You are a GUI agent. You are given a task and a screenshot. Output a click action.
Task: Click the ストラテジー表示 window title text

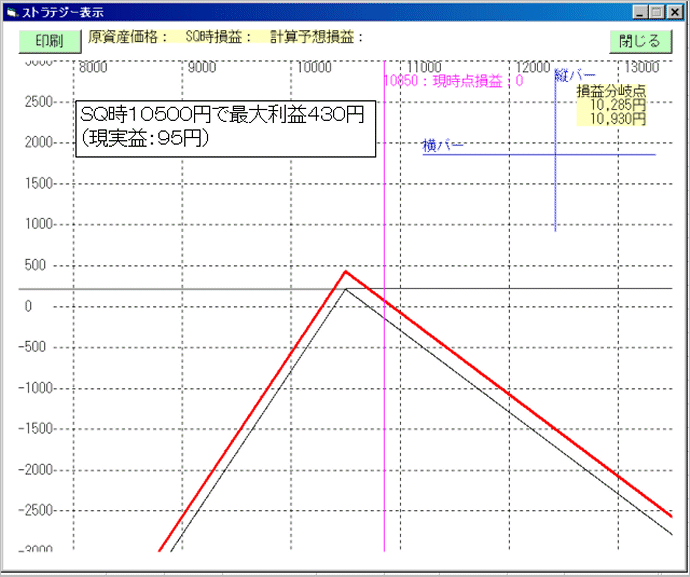click(x=62, y=13)
